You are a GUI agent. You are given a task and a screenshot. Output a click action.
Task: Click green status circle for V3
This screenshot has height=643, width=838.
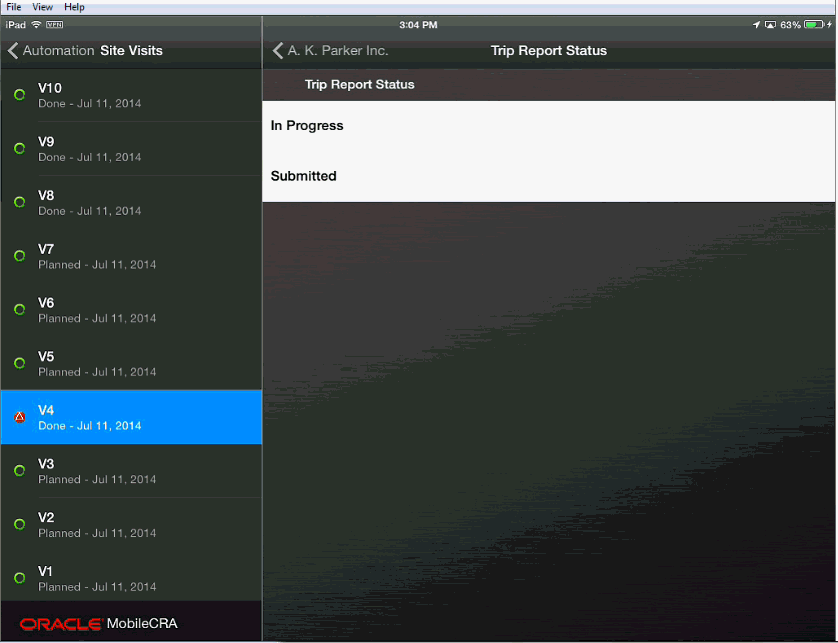(20, 470)
